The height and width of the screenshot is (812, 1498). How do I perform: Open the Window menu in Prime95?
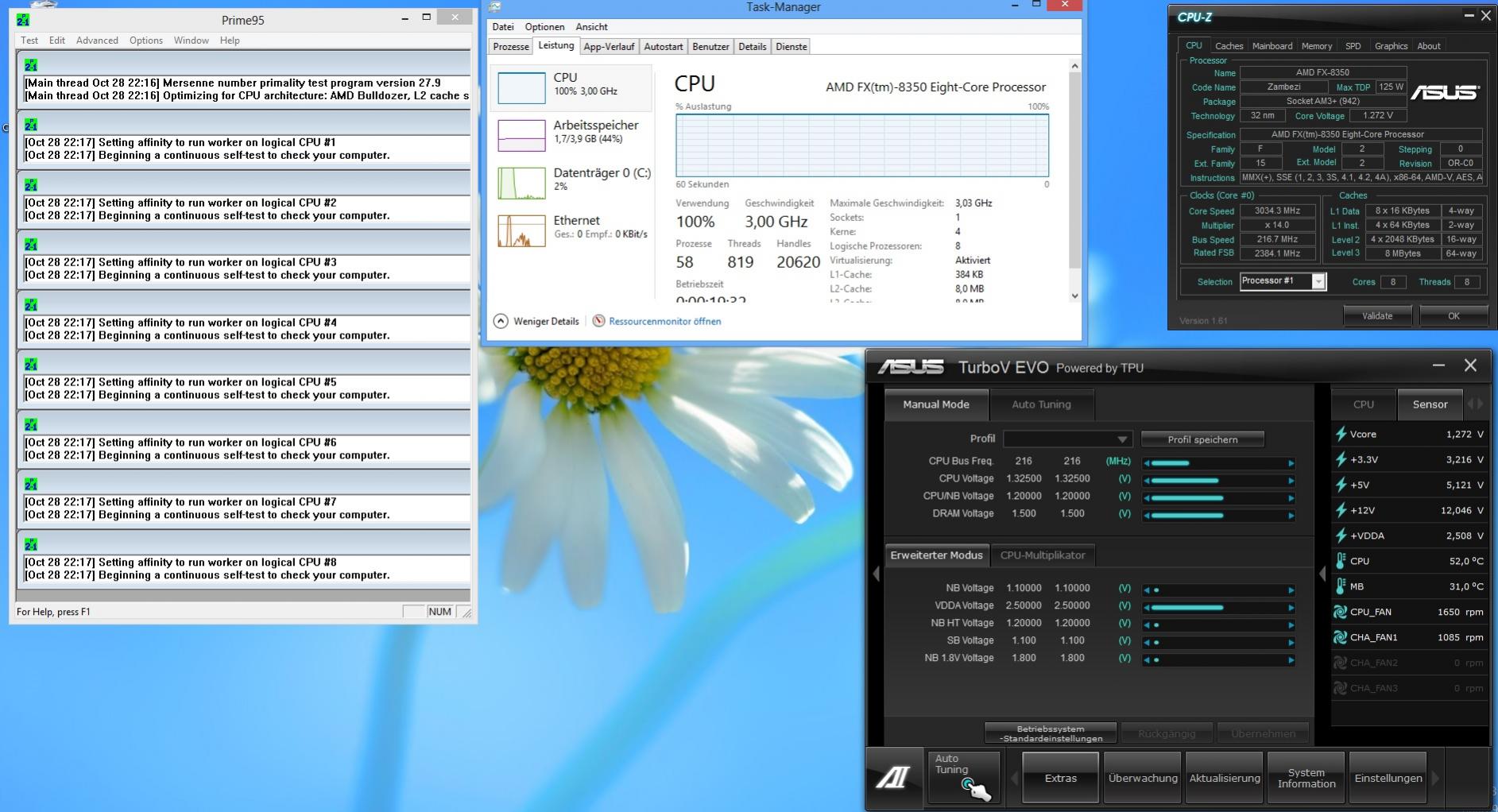(x=191, y=41)
